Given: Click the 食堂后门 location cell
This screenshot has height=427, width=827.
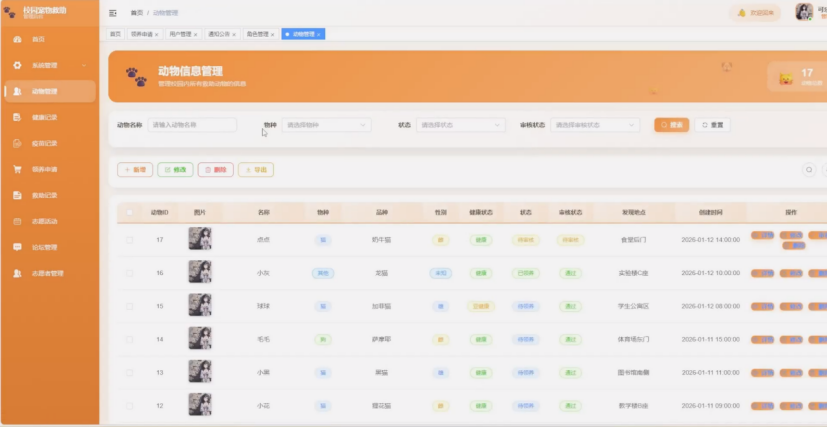Looking at the screenshot, I should point(633,240).
